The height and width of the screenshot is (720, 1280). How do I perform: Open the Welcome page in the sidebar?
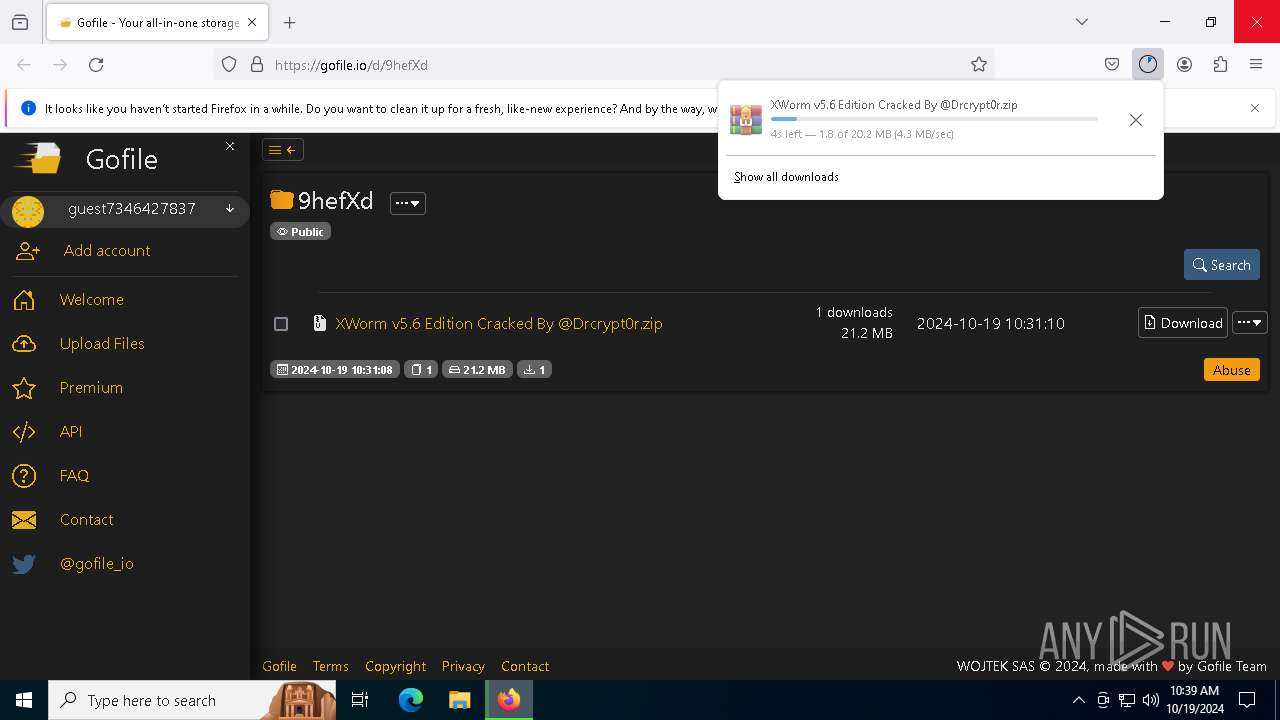[91, 300]
